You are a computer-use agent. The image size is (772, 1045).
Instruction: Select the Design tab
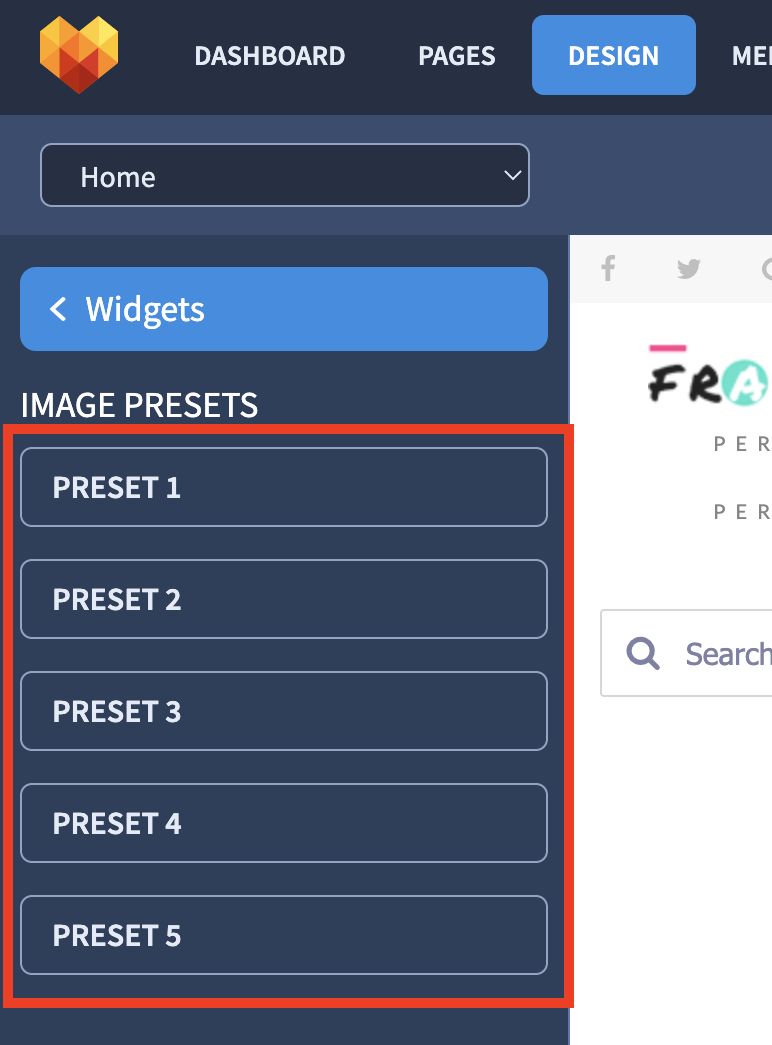613,55
